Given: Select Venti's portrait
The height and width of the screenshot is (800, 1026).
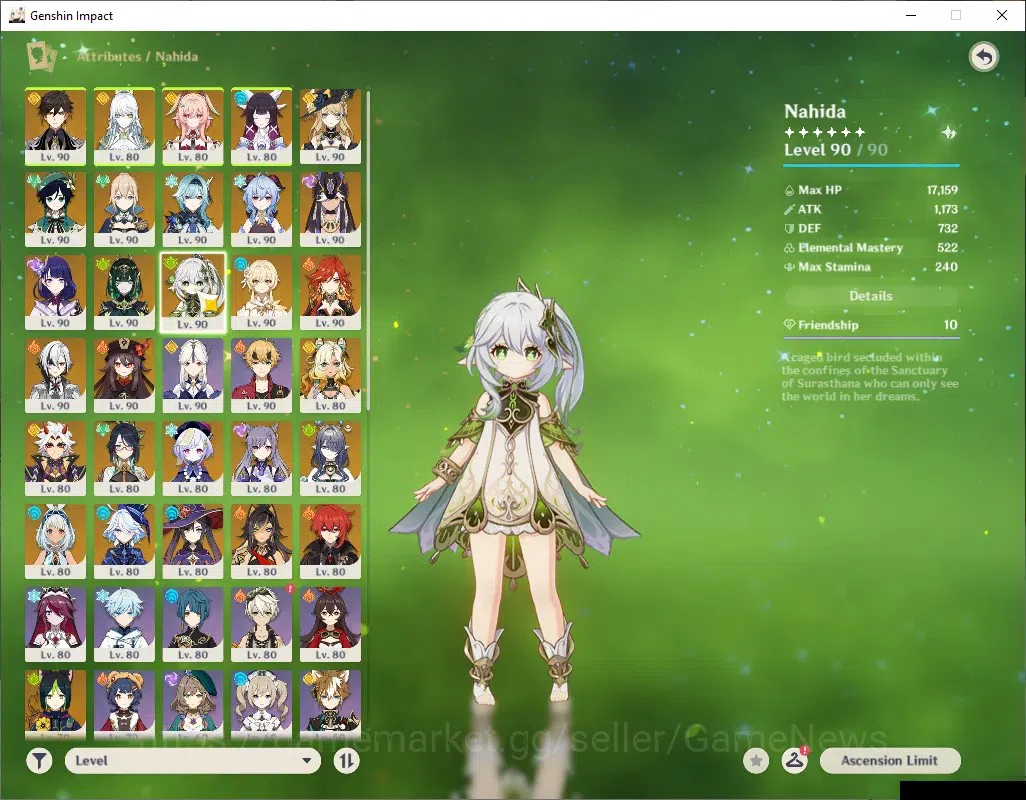Looking at the screenshot, I should pyautogui.click(x=56, y=209).
